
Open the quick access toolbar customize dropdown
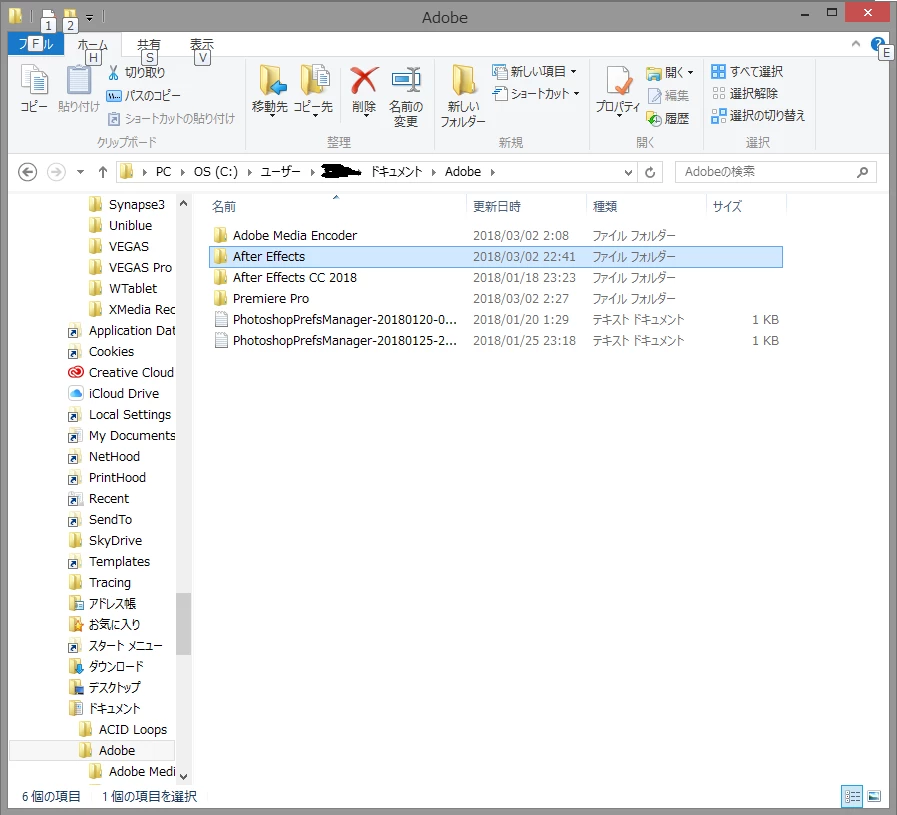(89, 18)
